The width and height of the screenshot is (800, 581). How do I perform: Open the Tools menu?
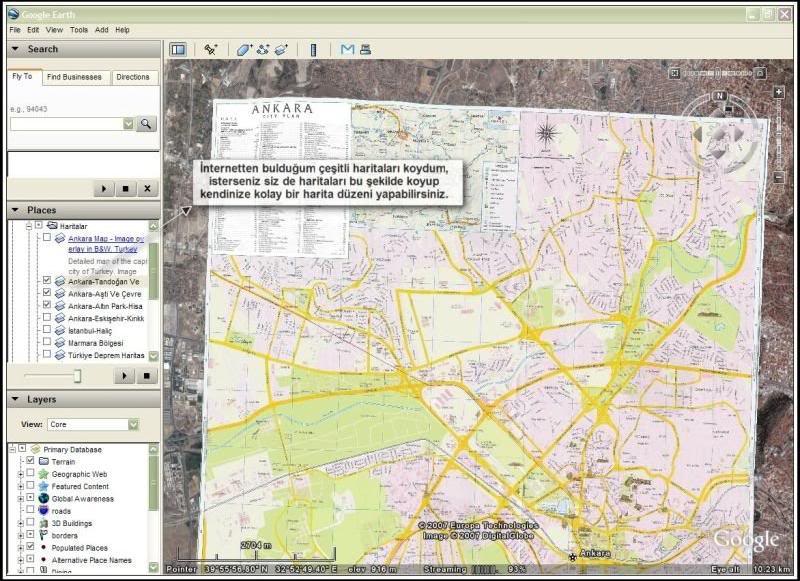point(79,30)
